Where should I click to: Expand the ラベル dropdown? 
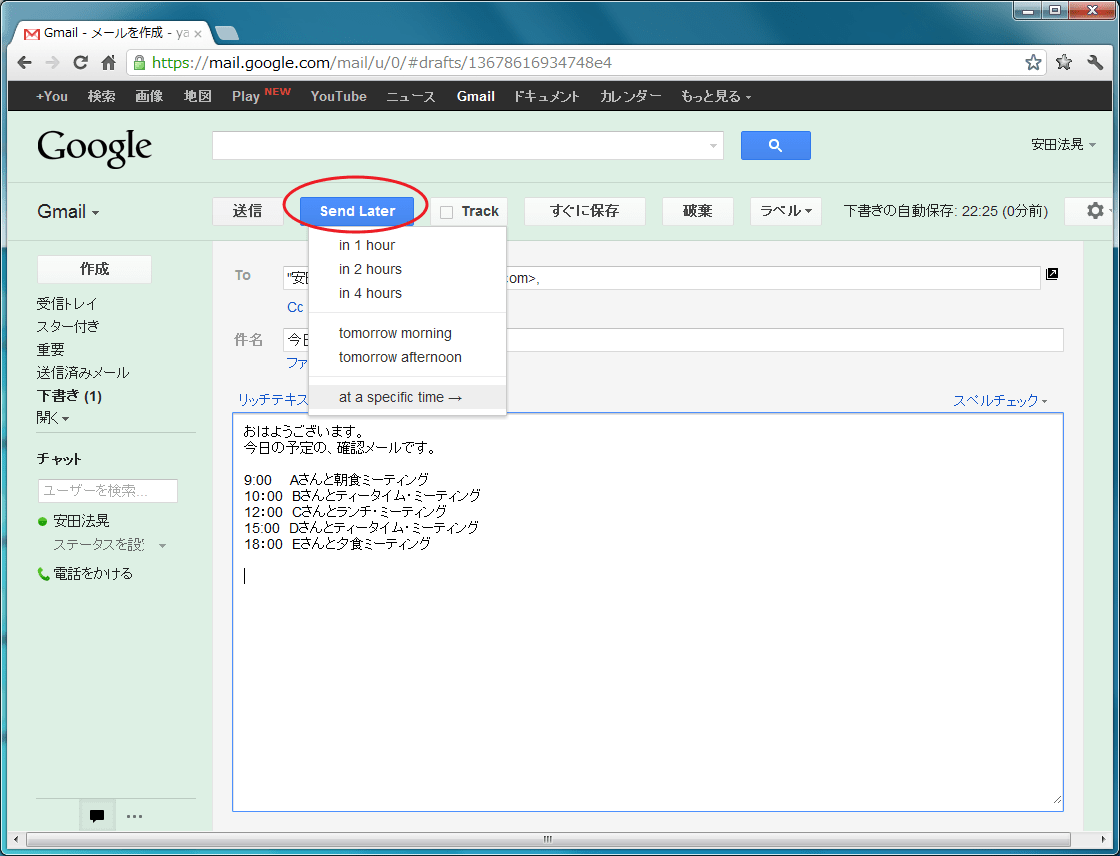[x=785, y=211]
